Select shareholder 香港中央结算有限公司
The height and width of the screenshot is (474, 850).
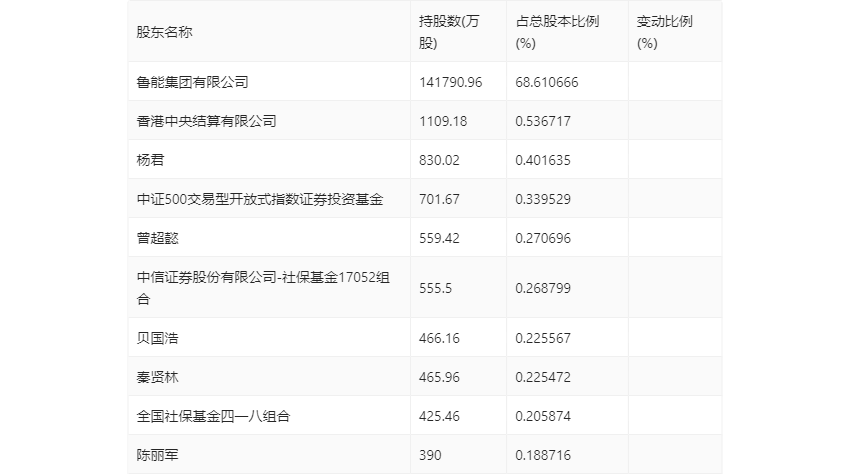pyautogui.click(x=207, y=121)
